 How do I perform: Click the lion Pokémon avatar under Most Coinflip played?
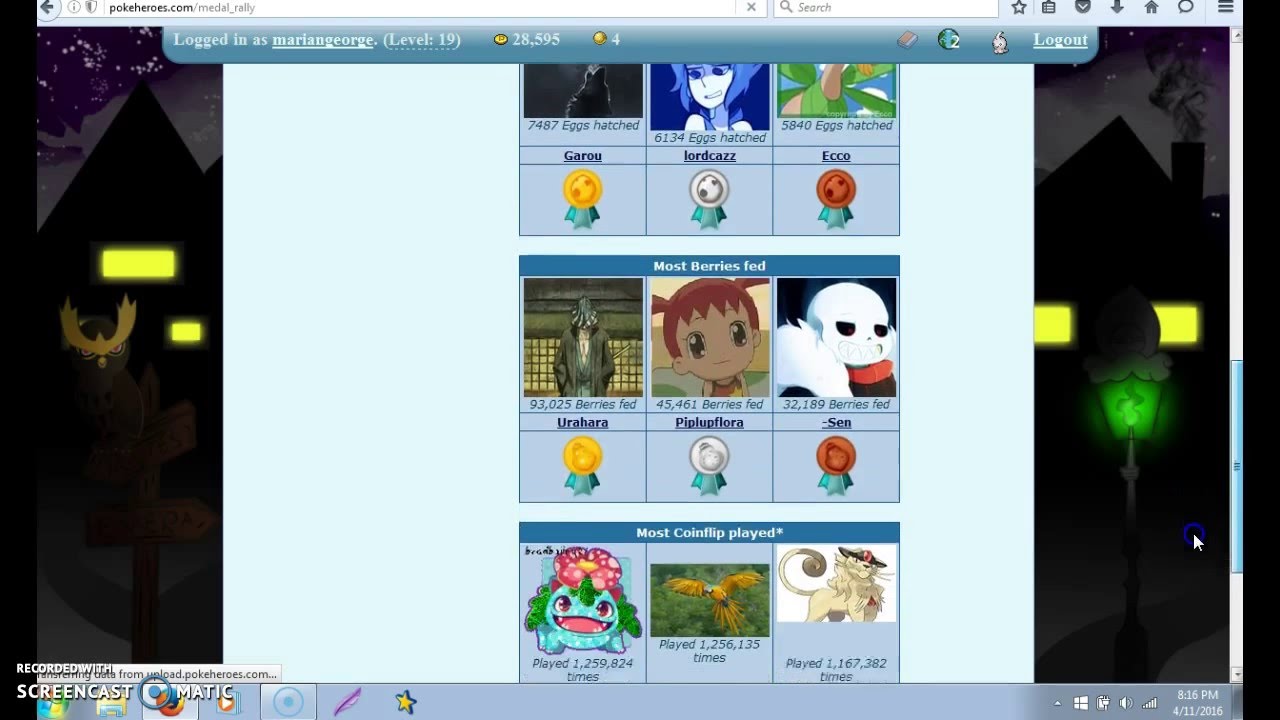[x=837, y=585]
